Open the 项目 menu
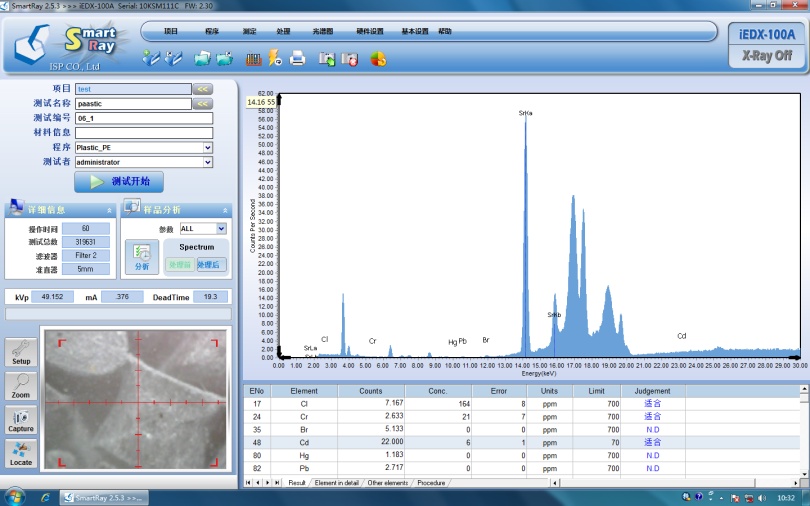 pos(170,31)
